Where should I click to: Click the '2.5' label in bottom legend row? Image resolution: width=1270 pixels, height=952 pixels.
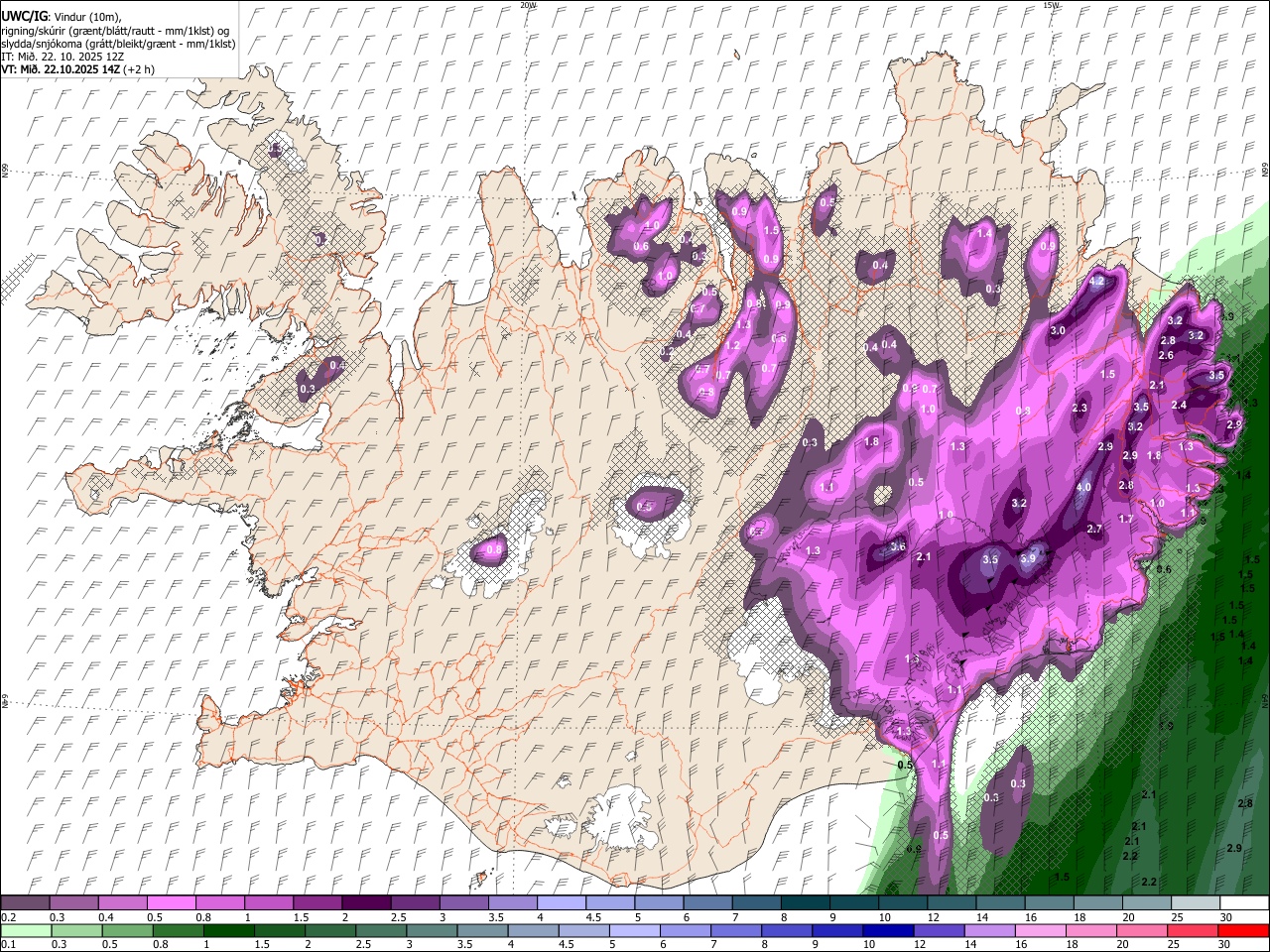tap(363, 945)
